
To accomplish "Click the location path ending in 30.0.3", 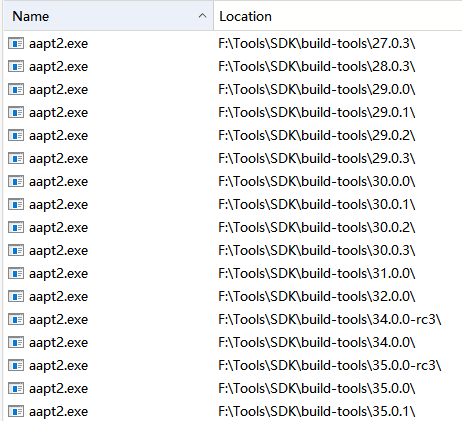I will click(317, 250).
